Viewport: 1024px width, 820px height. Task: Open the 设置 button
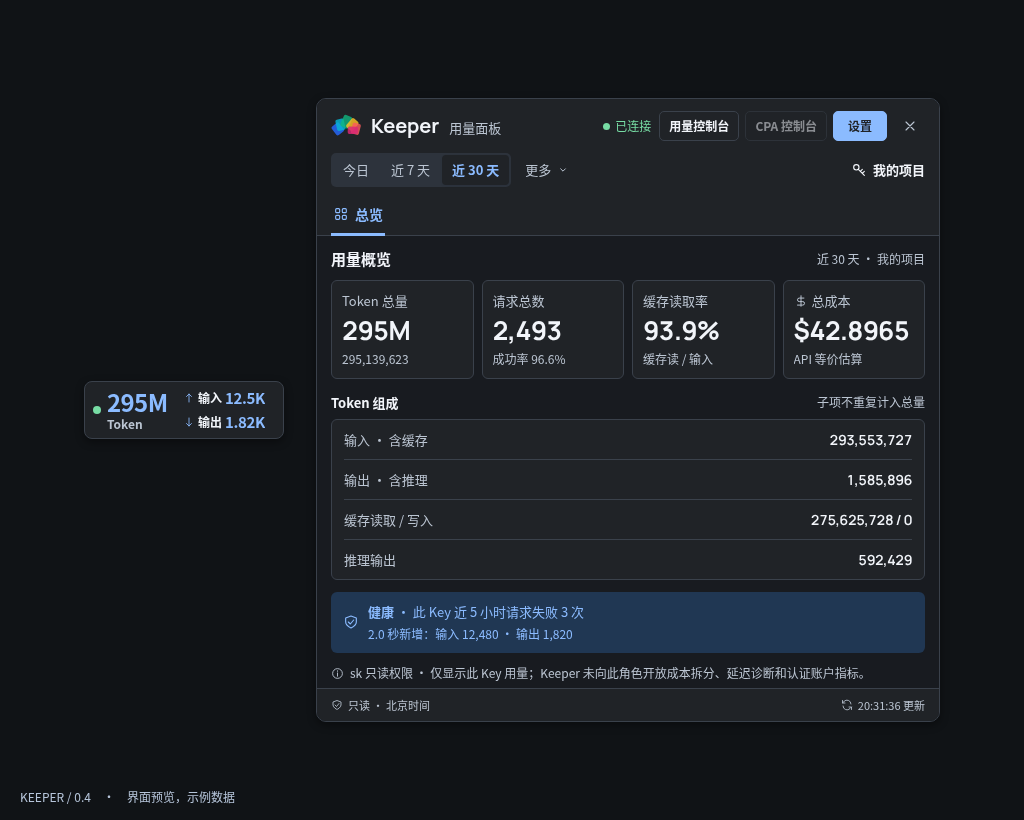(x=859, y=126)
